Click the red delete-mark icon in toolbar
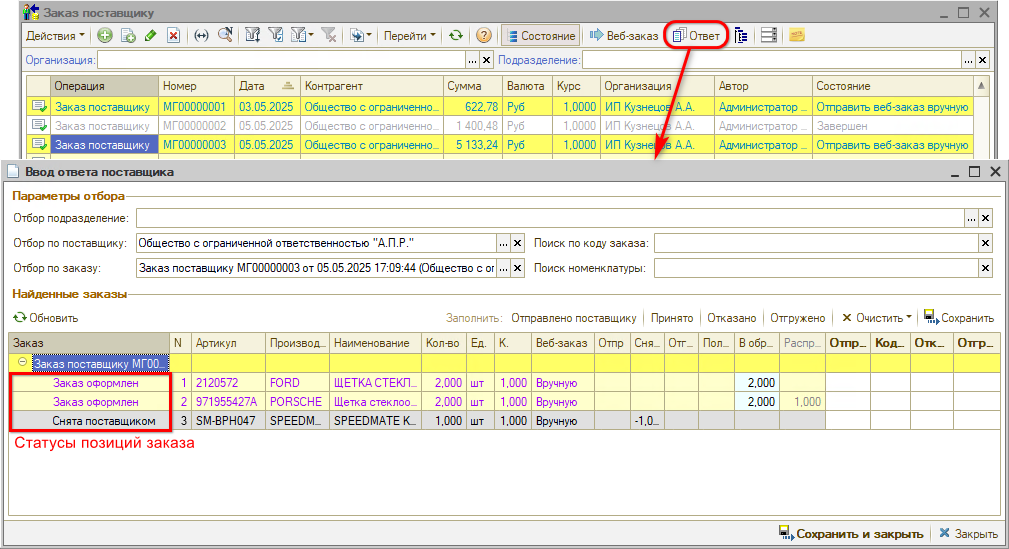Viewport: 1009px width, 549px height. tap(173, 35)
